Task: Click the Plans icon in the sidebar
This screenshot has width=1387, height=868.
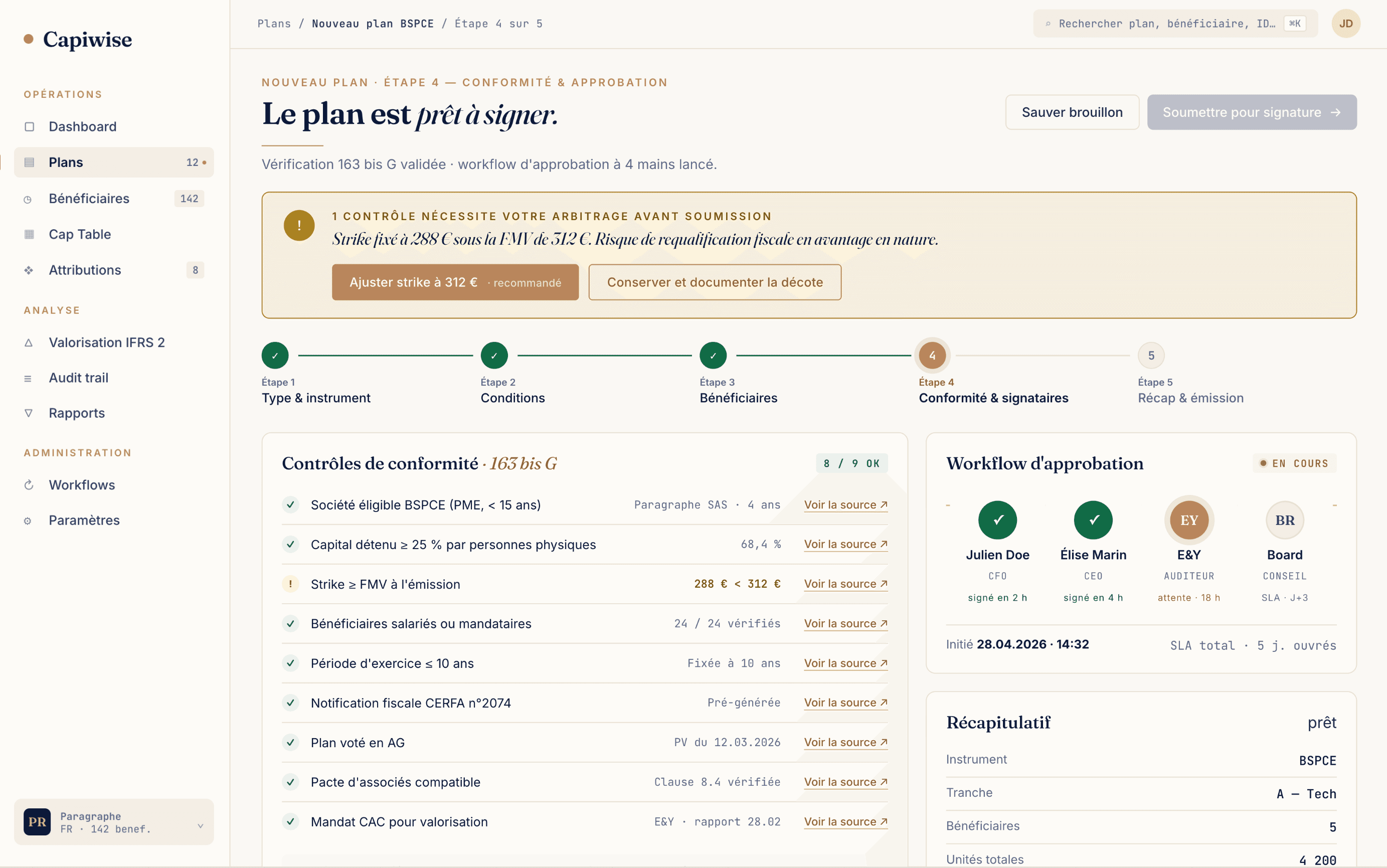Action: click(x=29, y=162)
